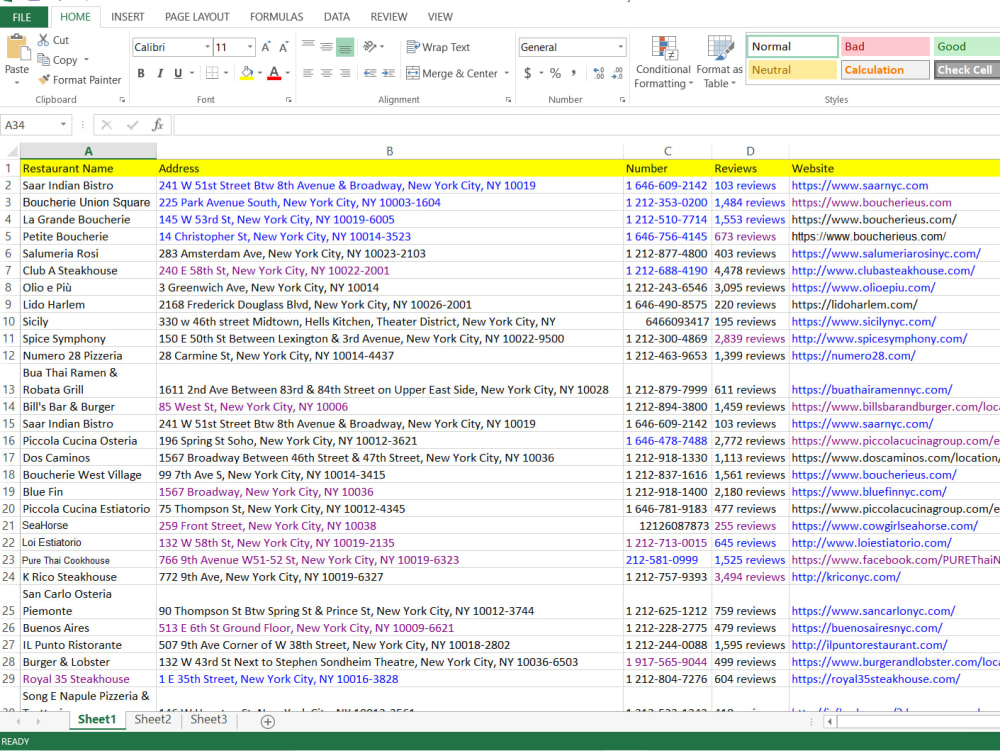
Task: Toggle Bold formatting
Action: [141, 73]
